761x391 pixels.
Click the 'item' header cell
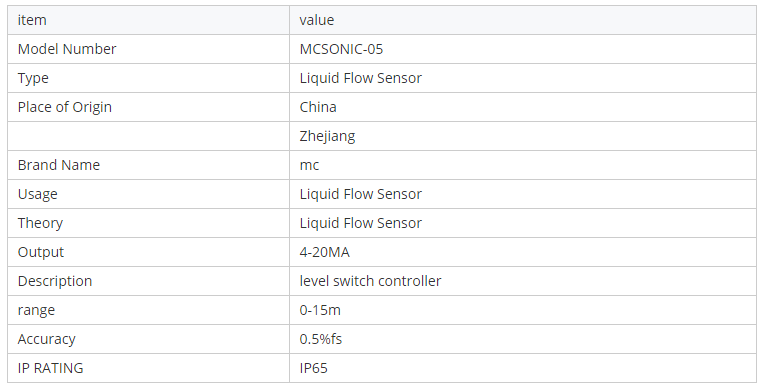point(149,20)
